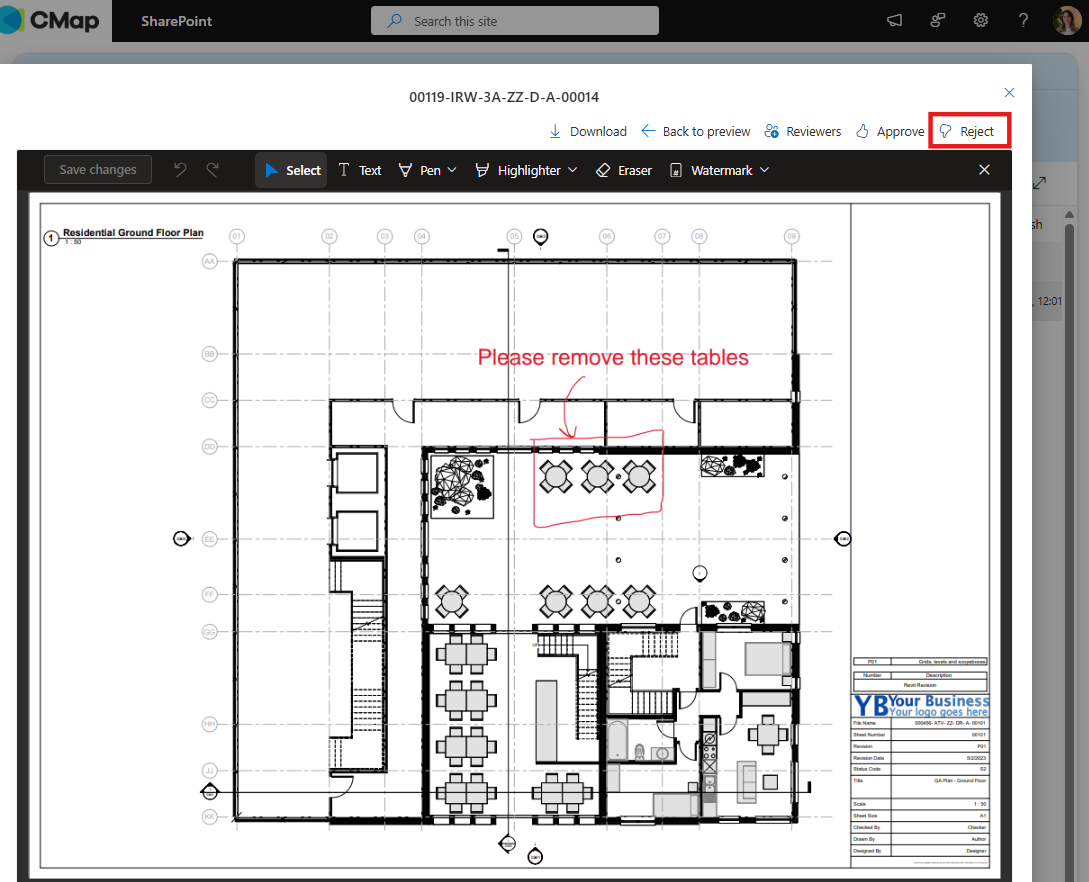Screen dimensions: 1089x882
Task: Click the Eraser icon
Action: [603, 170]
